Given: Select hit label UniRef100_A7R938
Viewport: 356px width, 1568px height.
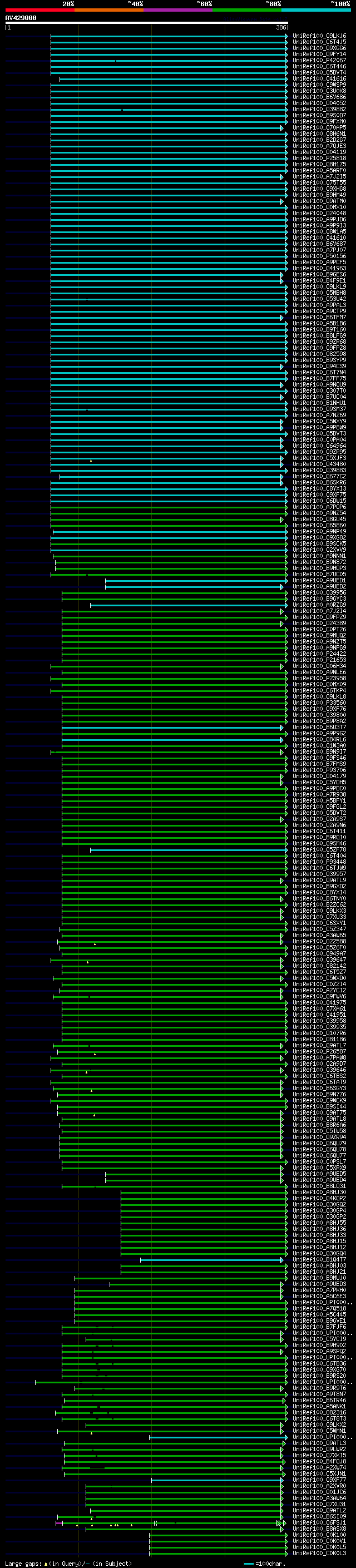Looking at the screenshot, I should coord(319,794).
